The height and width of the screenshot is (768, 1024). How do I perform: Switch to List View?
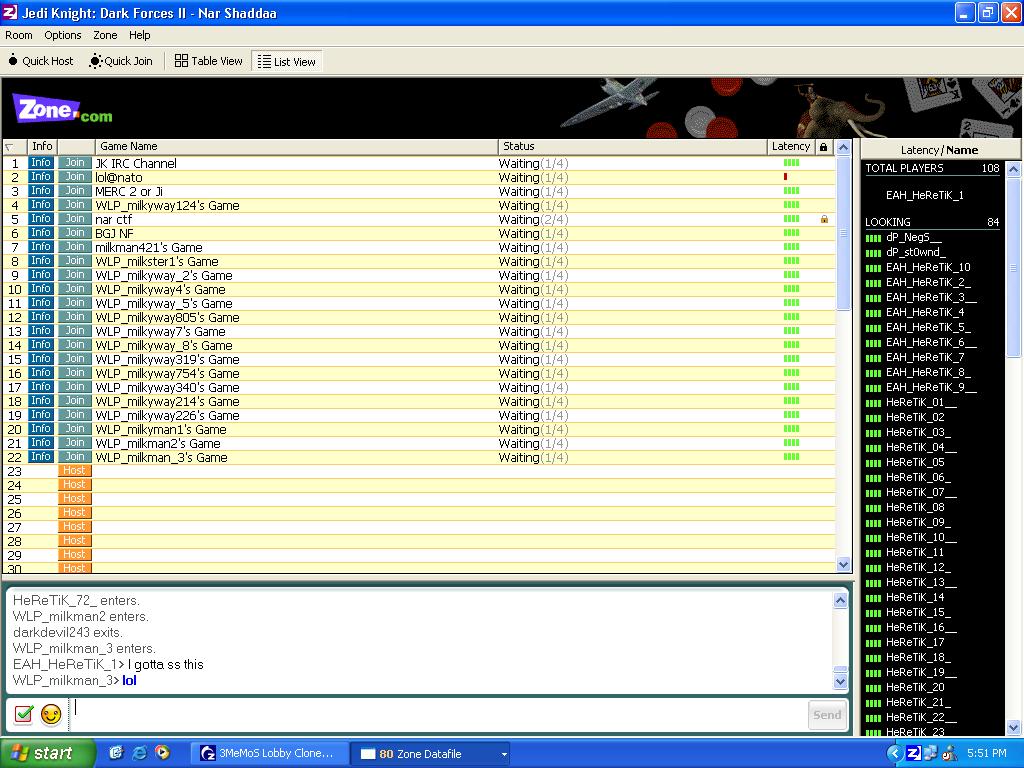click(287, 61)
